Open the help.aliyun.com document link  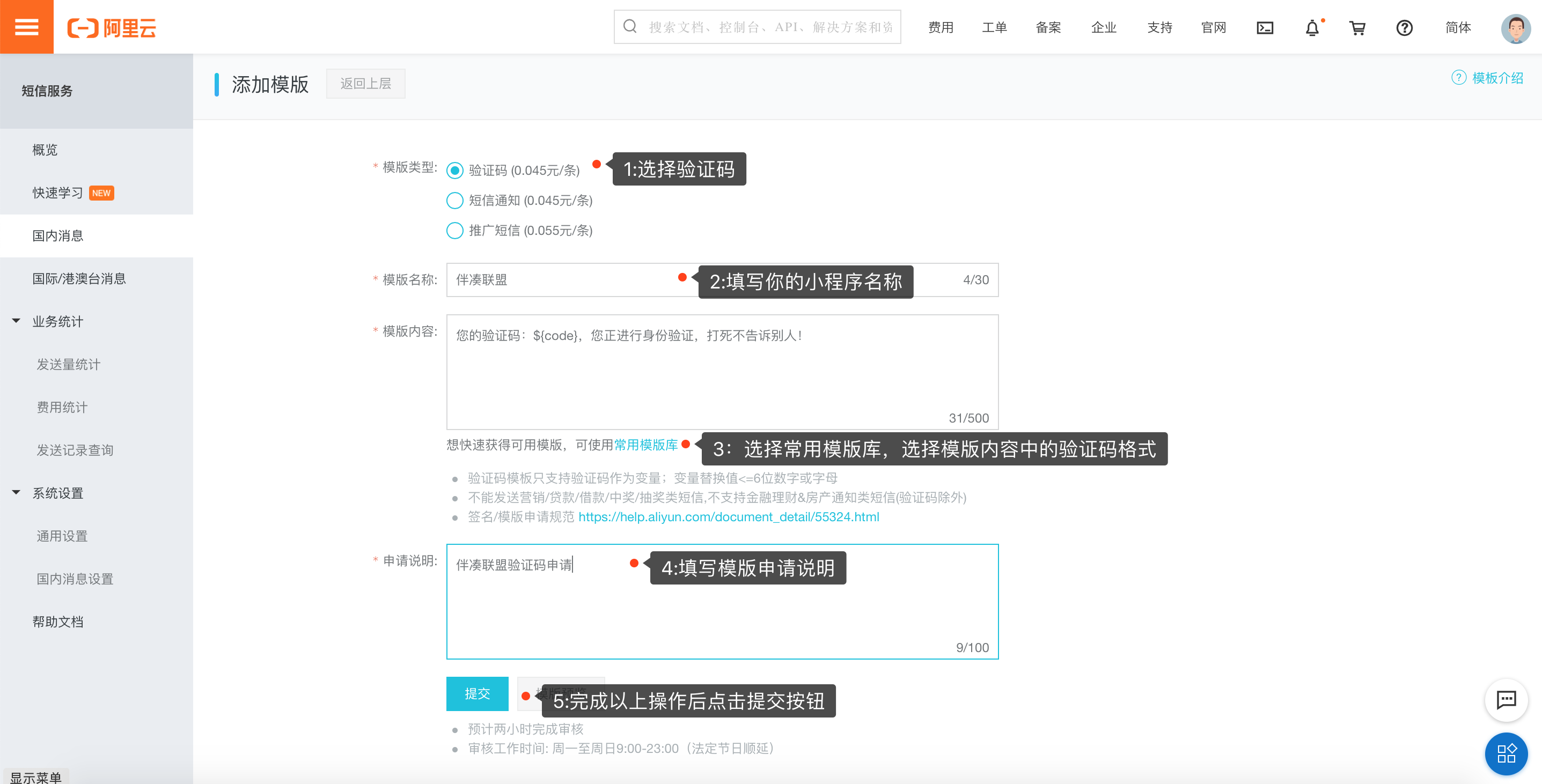point(729,516)
